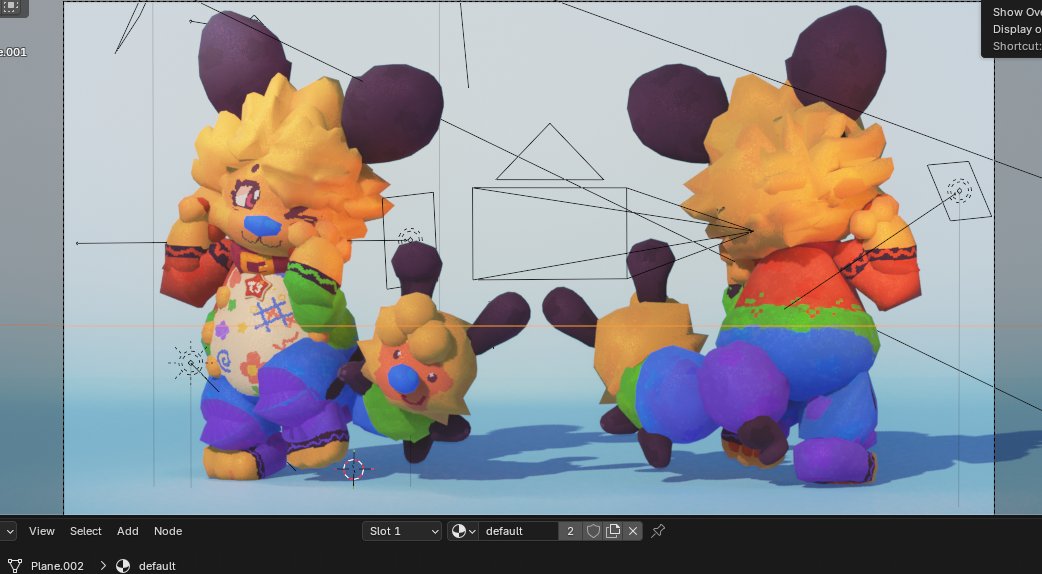Click 'Plane.002' breadcrumb text
The width and height of the screenshot is (1042, 574).
(57, 566)
